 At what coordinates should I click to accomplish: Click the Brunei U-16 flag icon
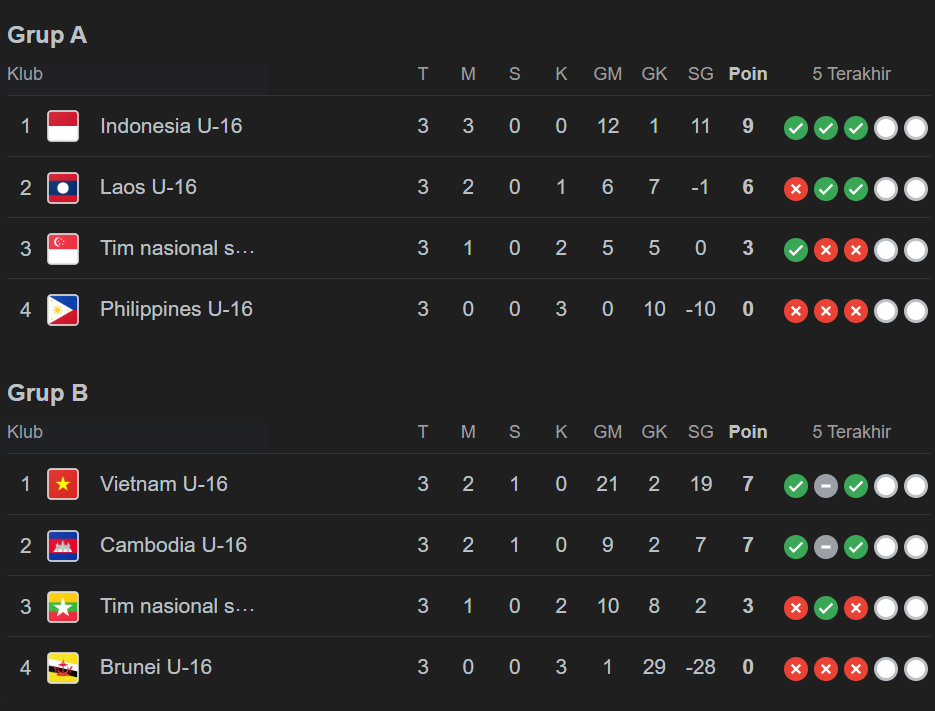[63, 668]
